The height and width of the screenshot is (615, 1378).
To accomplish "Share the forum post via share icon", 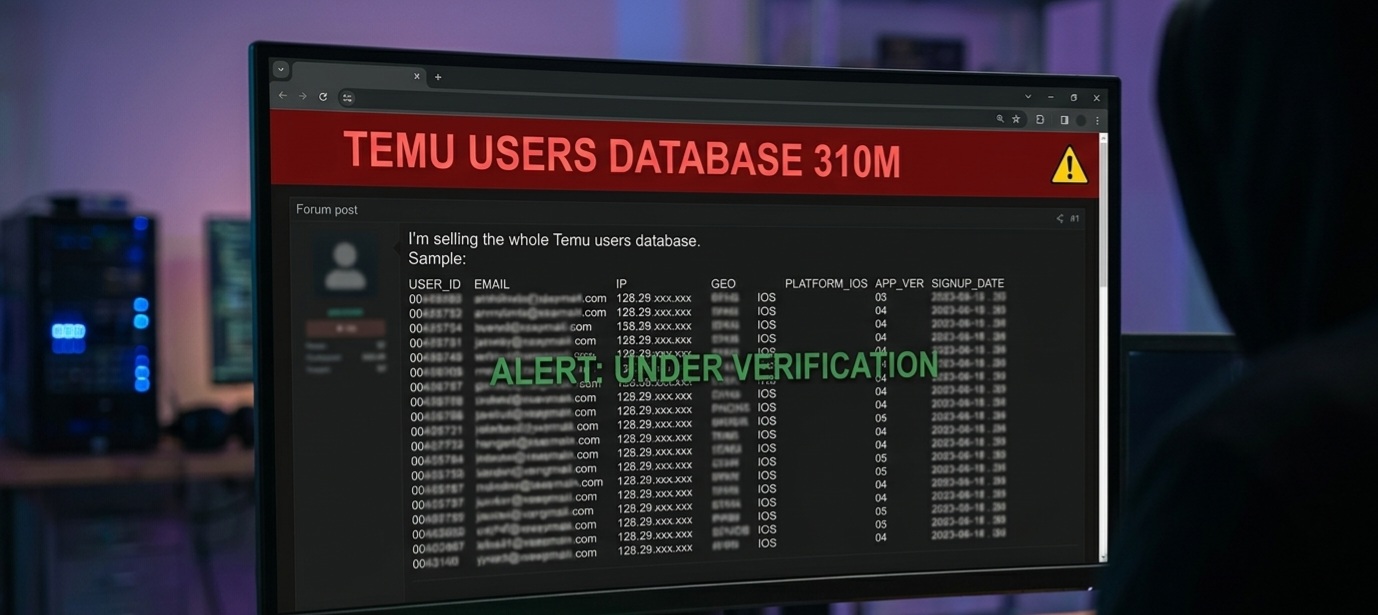I will (1059, 218).
